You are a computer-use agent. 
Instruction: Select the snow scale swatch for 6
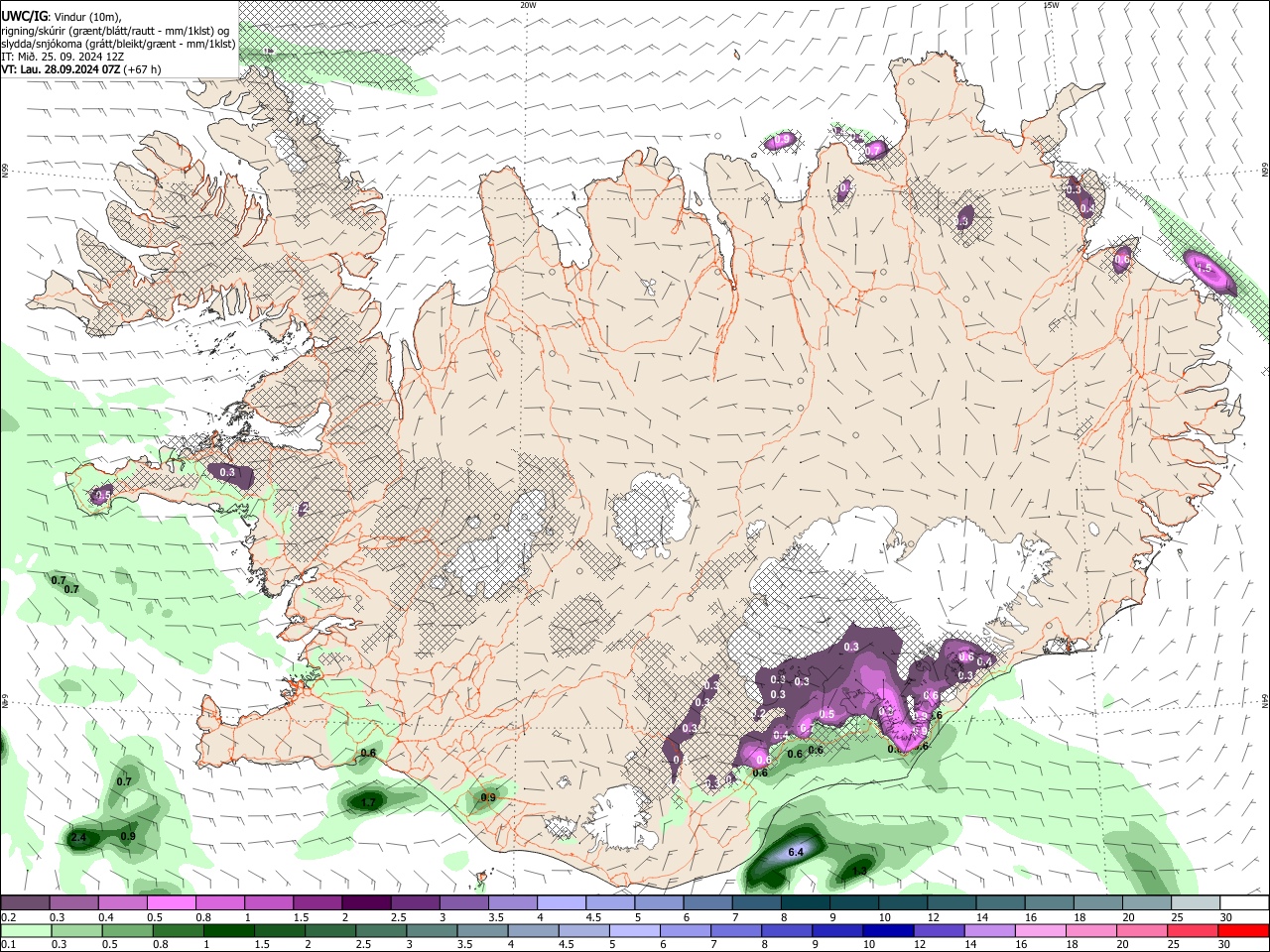708,903
